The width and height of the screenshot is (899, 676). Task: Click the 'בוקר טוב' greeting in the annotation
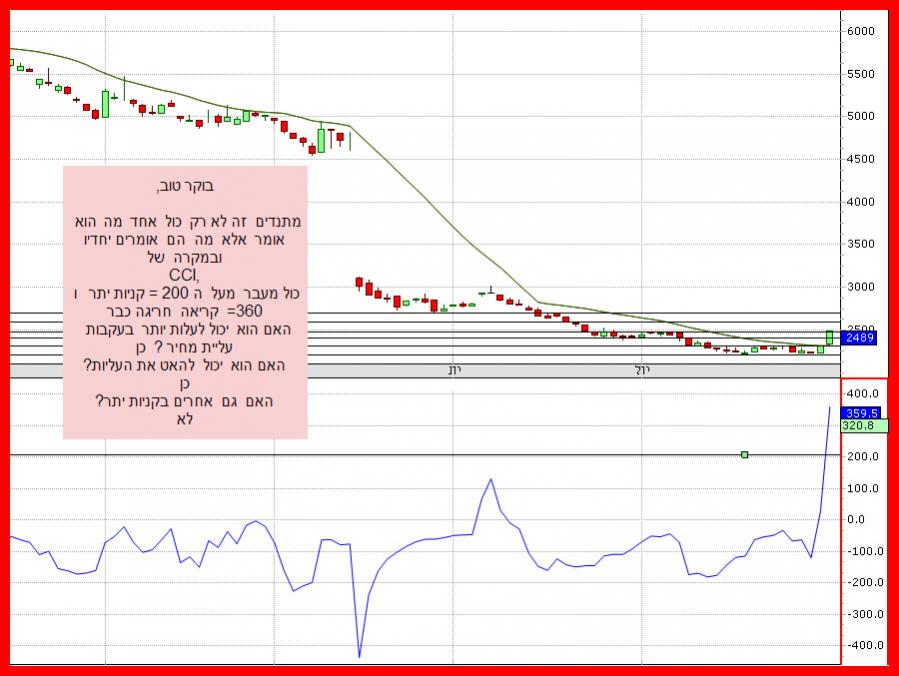(x=185, y=186)
